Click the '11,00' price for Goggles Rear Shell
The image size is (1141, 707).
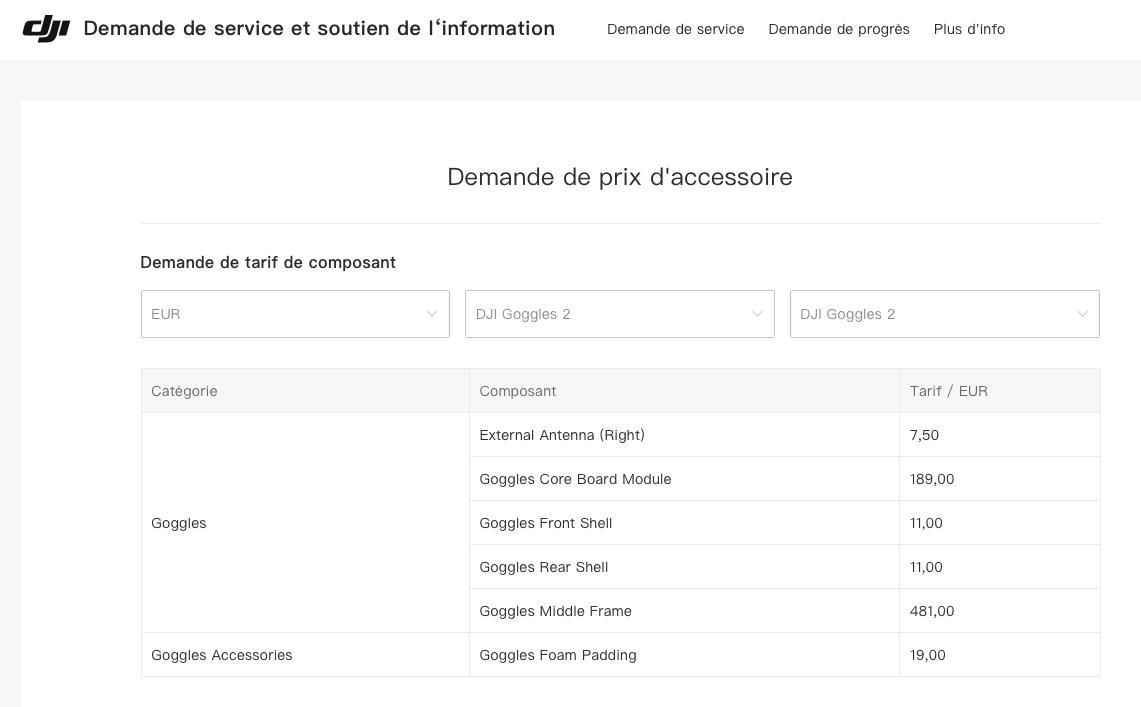pyautogui.click(x=926, y=567)
